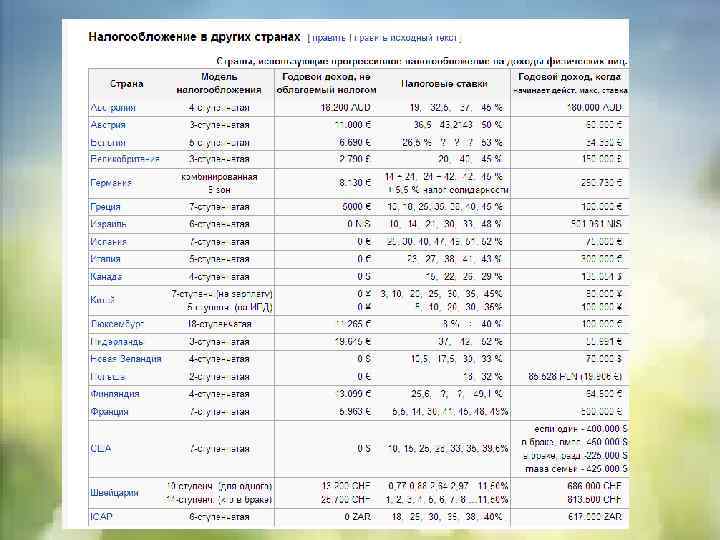Click 'комбинированная 5 зон' cell for Germany
720x540 pixels.
219,183
